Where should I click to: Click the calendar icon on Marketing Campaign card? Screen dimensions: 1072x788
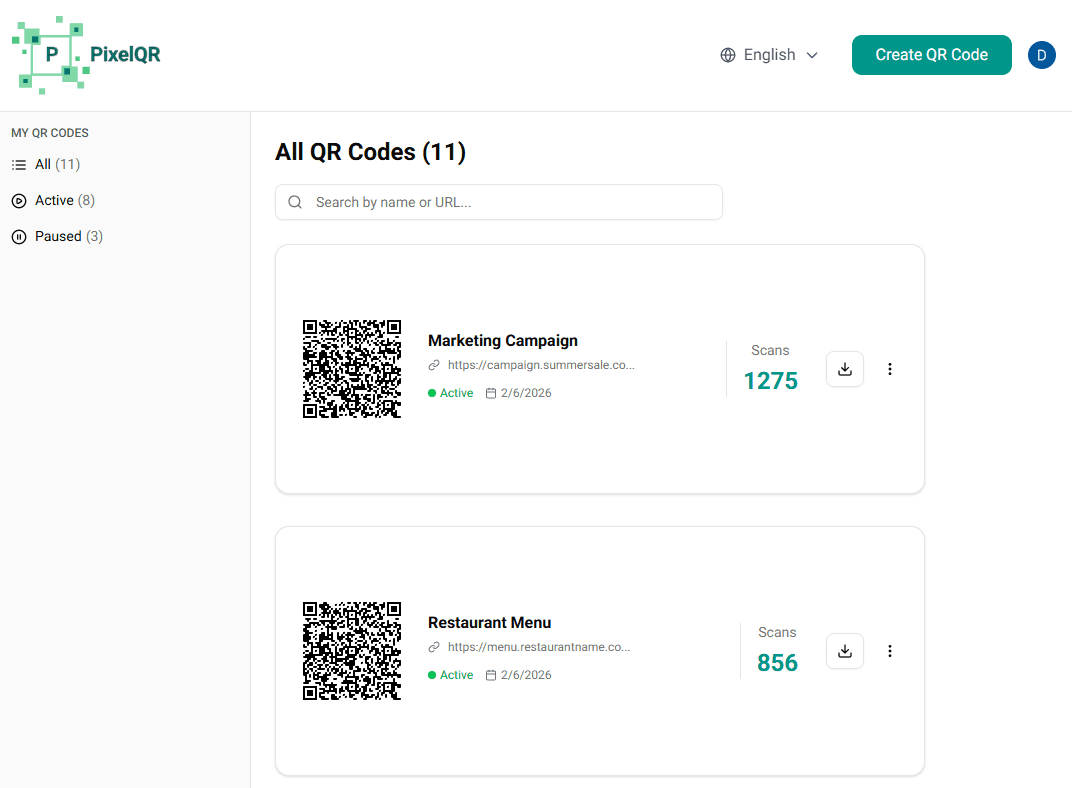pyautogui.click(x=489, y=392)
